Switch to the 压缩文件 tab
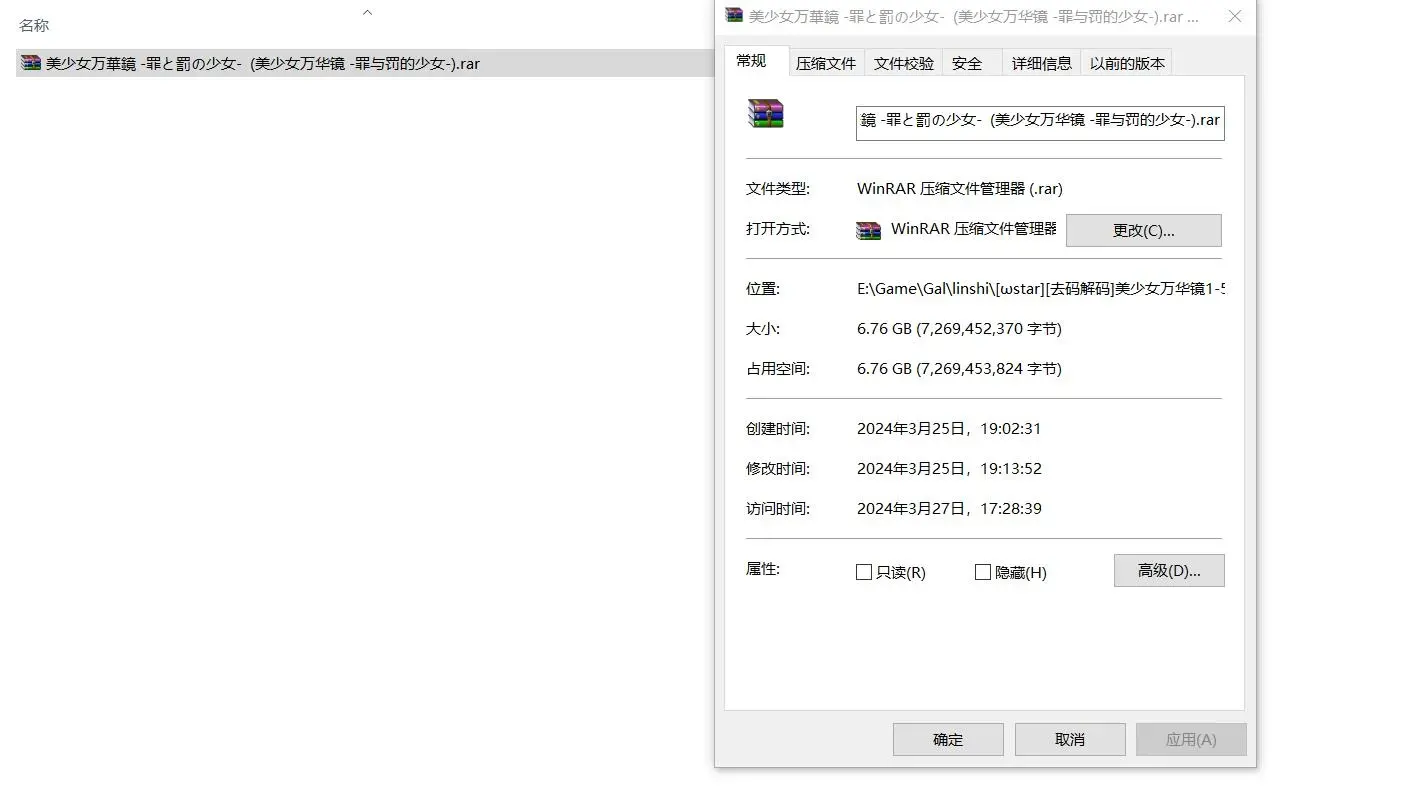Viewport: 1404px width, 786px height. 826,63
